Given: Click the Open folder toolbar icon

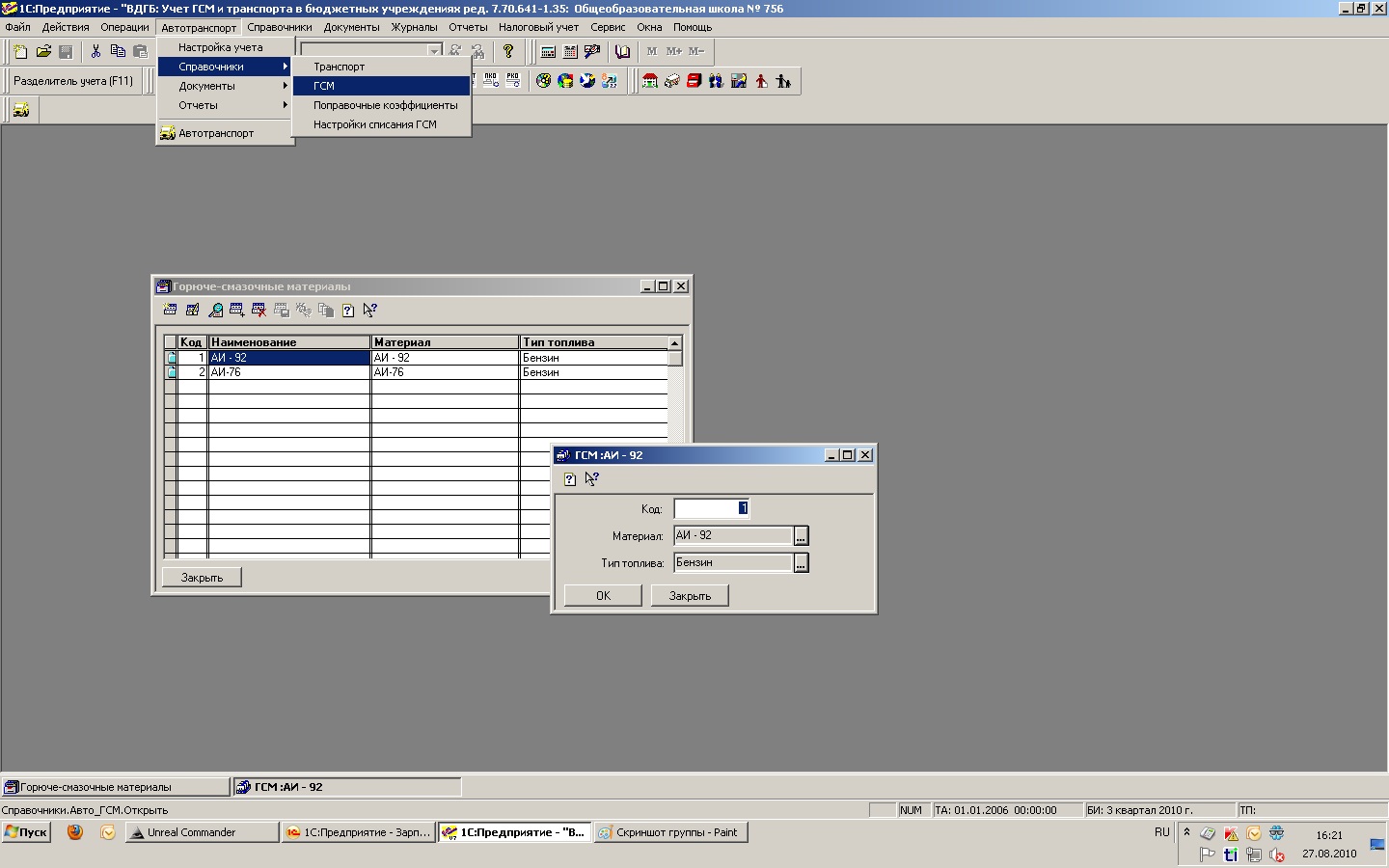Looking at the screenshot, I should pos(43,51).
